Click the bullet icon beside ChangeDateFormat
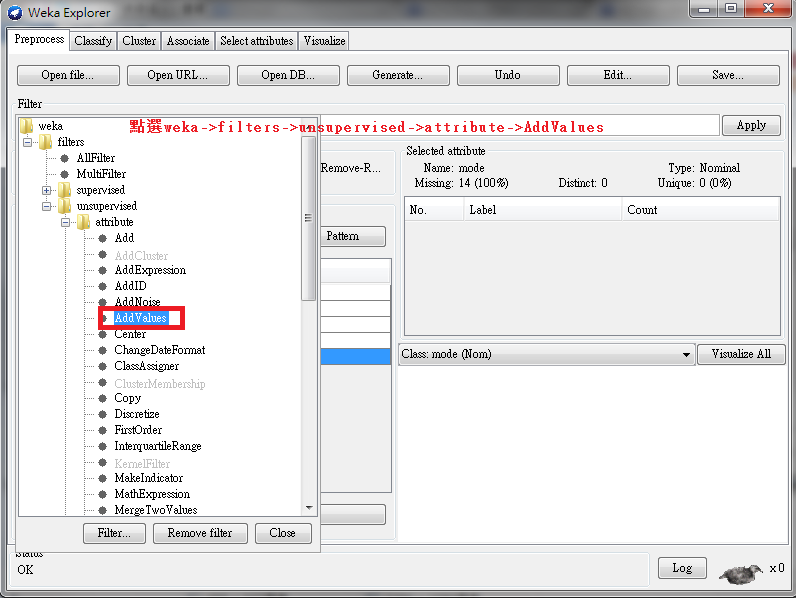 [103, 350]
